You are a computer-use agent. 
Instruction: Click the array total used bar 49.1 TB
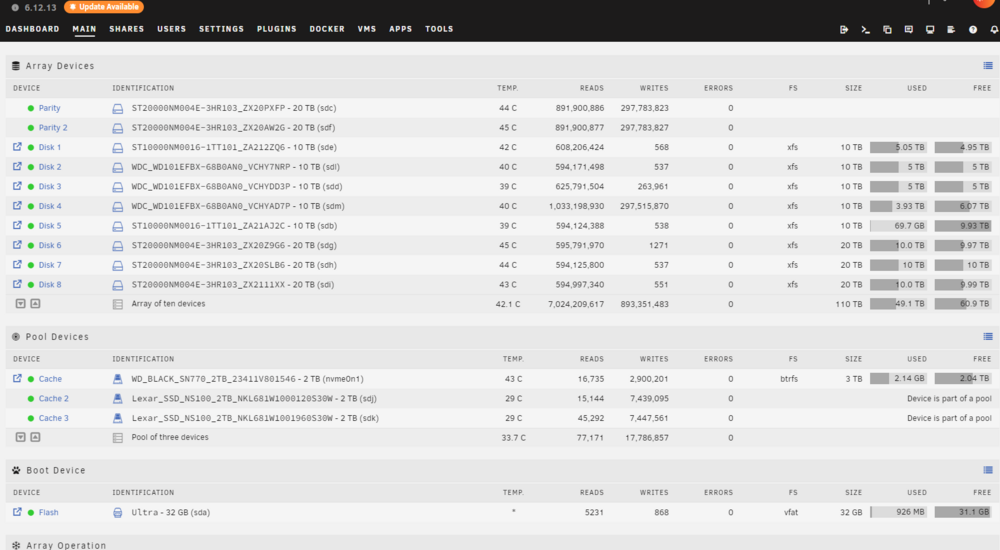point(898,304)
